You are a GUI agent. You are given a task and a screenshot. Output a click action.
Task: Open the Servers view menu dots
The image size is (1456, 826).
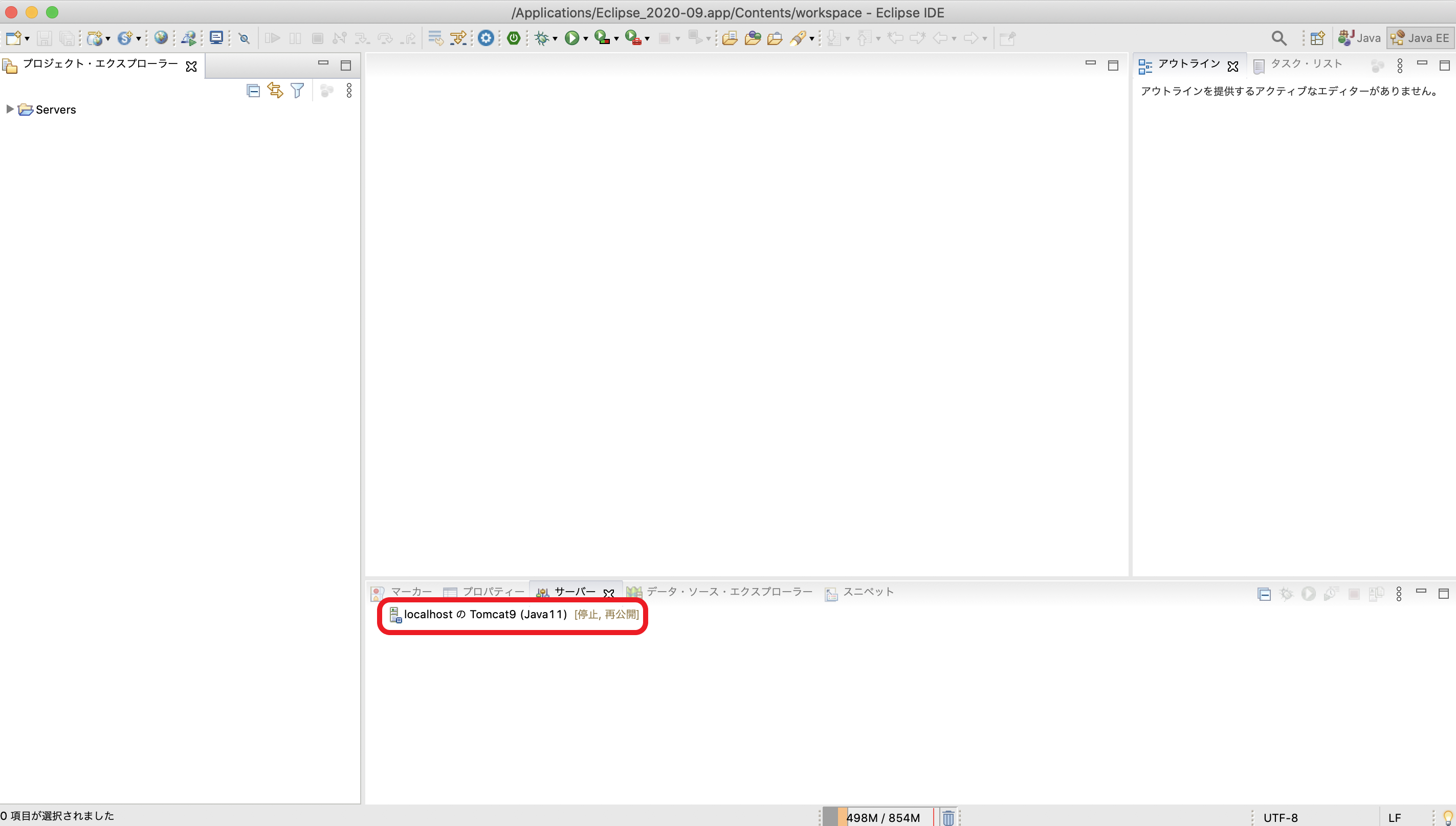tap(1399, 594)
